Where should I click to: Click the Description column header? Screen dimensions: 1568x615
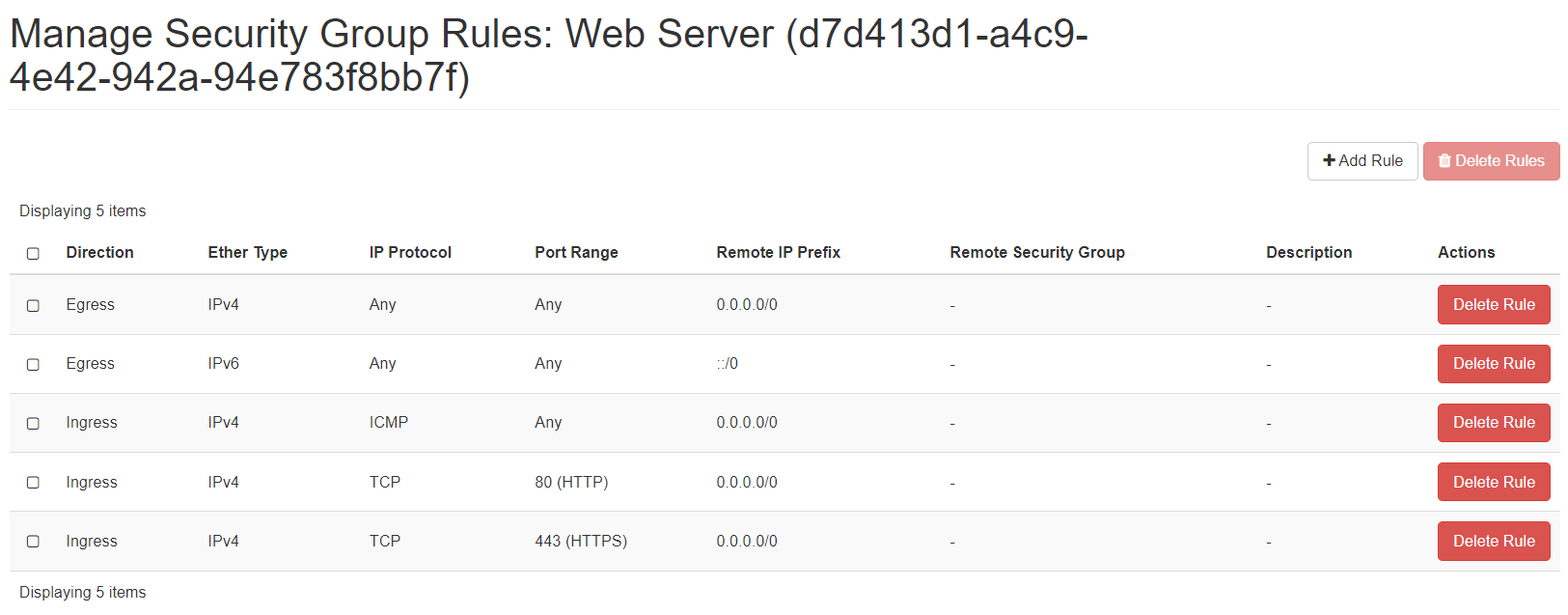tap(1308, 252)
